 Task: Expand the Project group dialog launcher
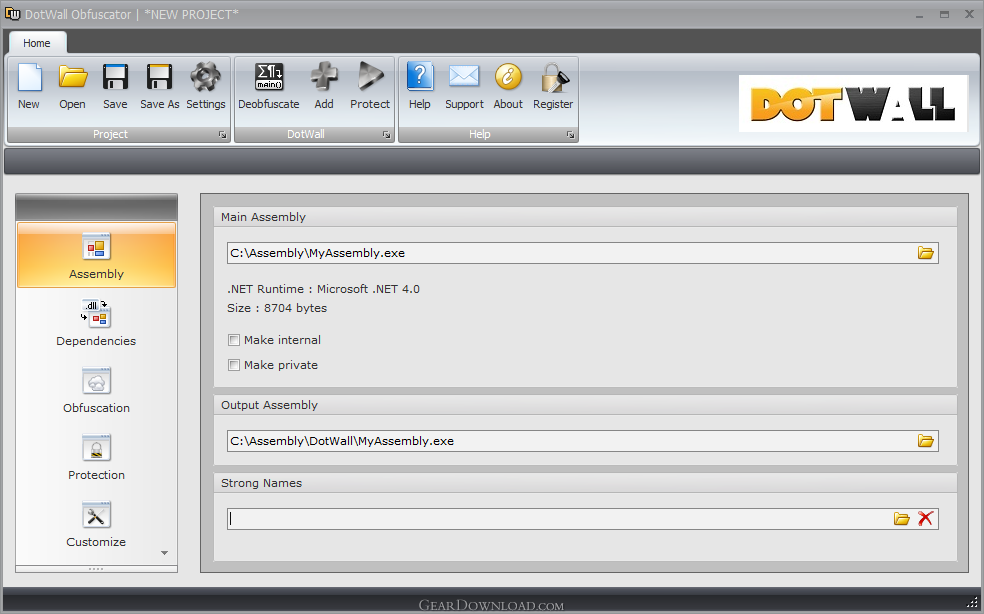click(x=222, y=135)
